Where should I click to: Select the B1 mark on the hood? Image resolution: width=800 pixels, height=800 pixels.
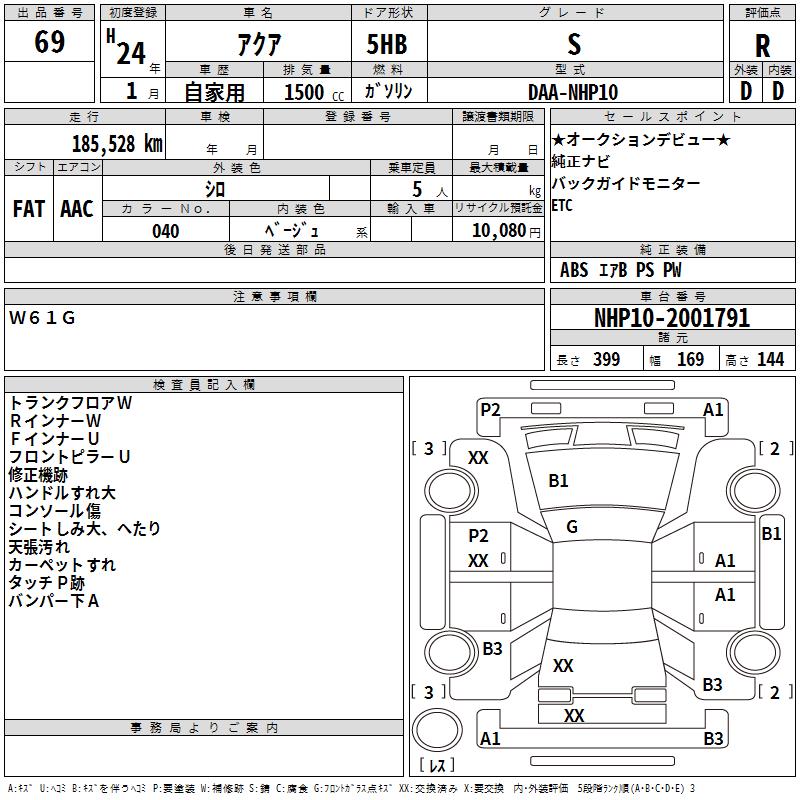pos(558,481)
